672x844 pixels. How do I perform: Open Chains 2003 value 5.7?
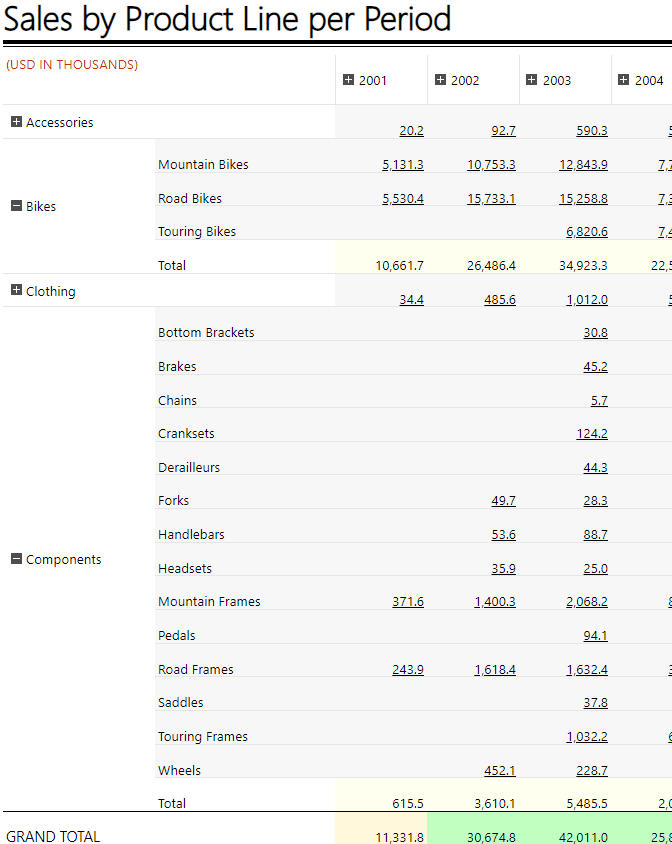tap(599, 400)
